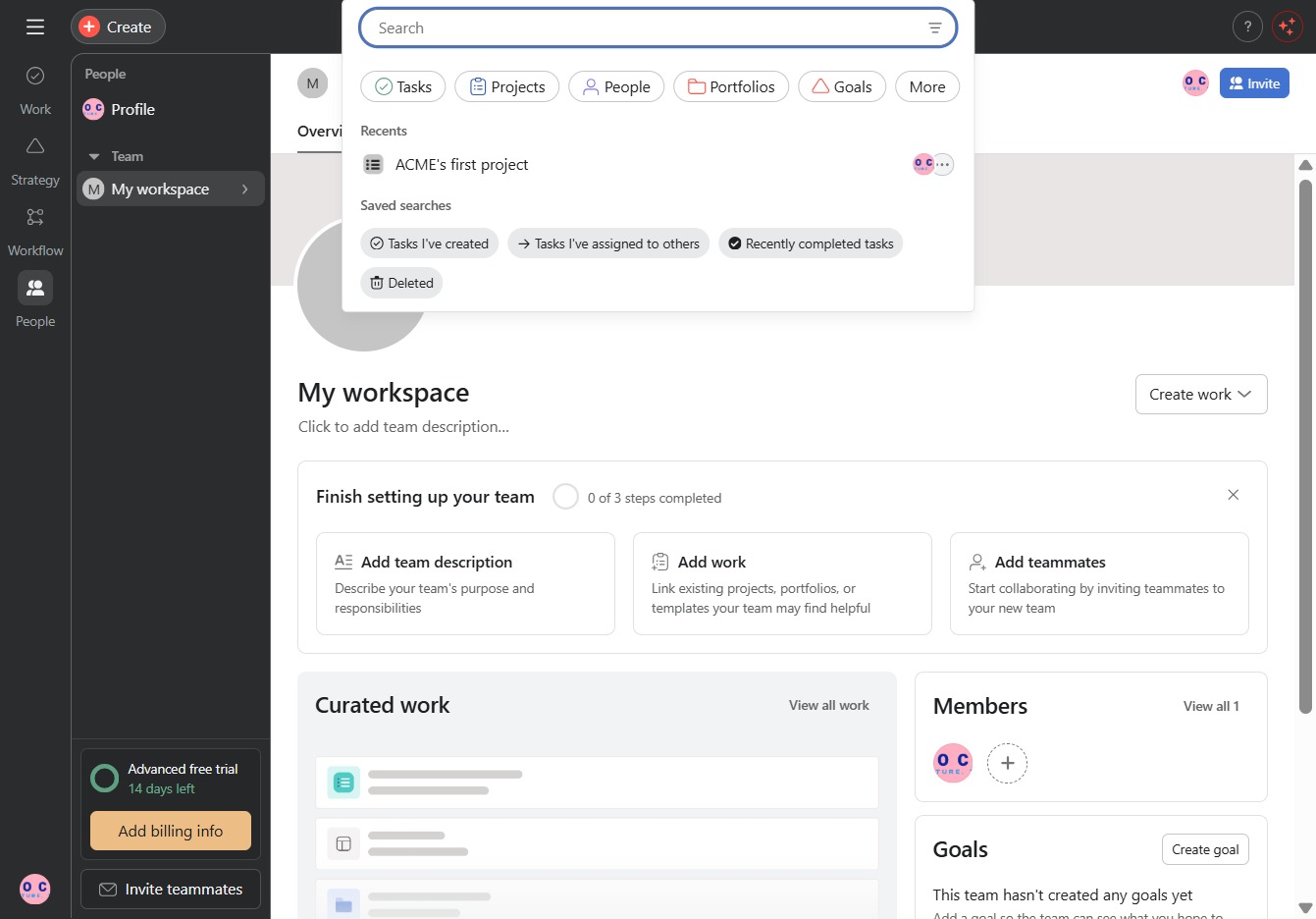Click View all work link
Screen dimensions: 1316x919
(829, 705)
